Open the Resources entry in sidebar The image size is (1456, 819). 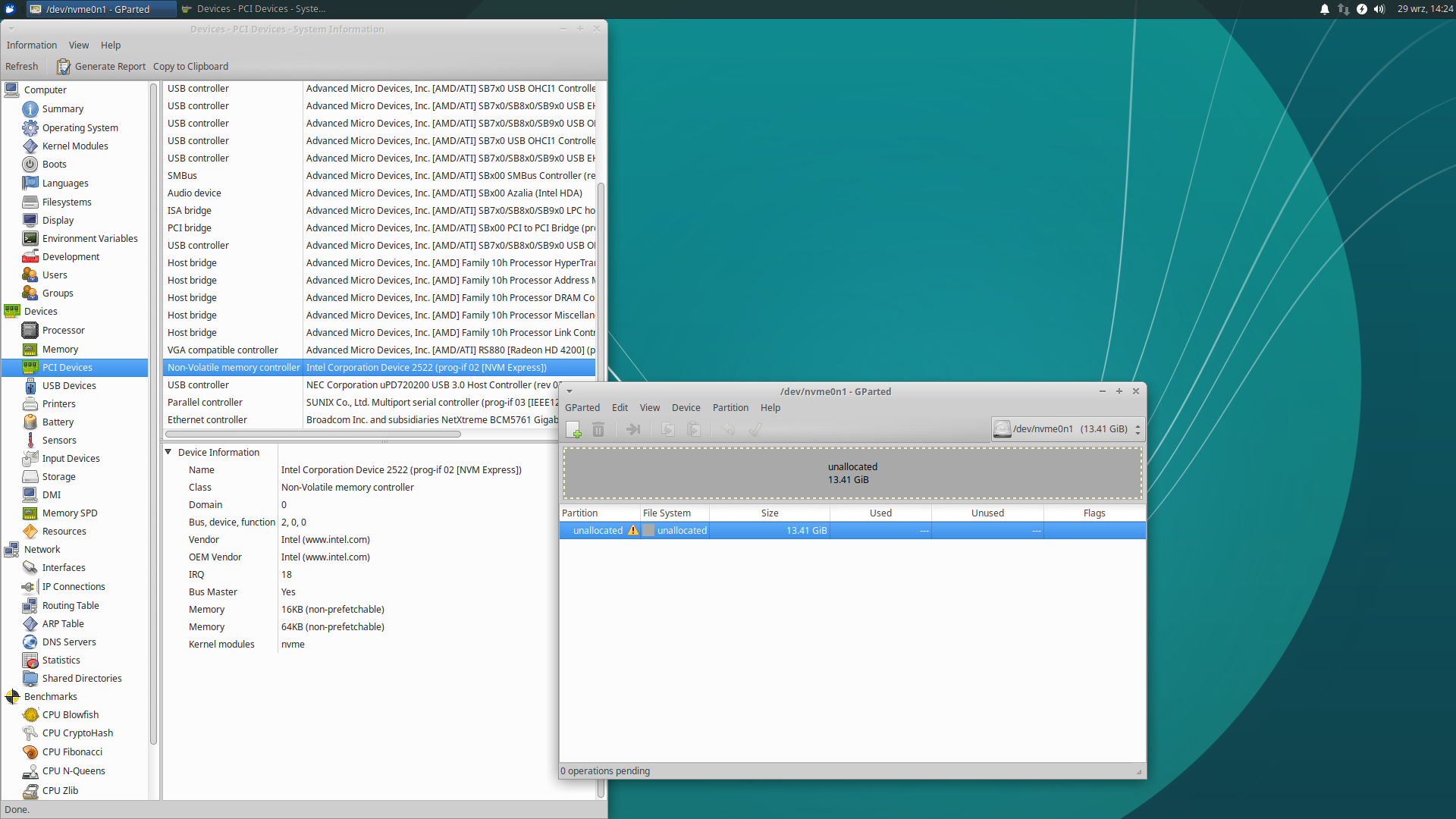64,532
